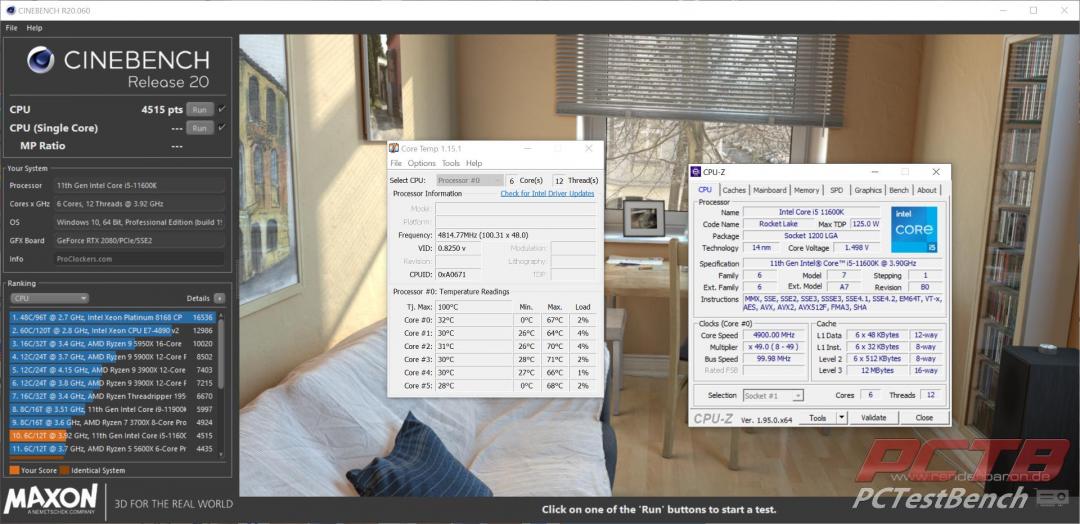Select ranking entry Xeon Platinum 8168

(113, 317)
